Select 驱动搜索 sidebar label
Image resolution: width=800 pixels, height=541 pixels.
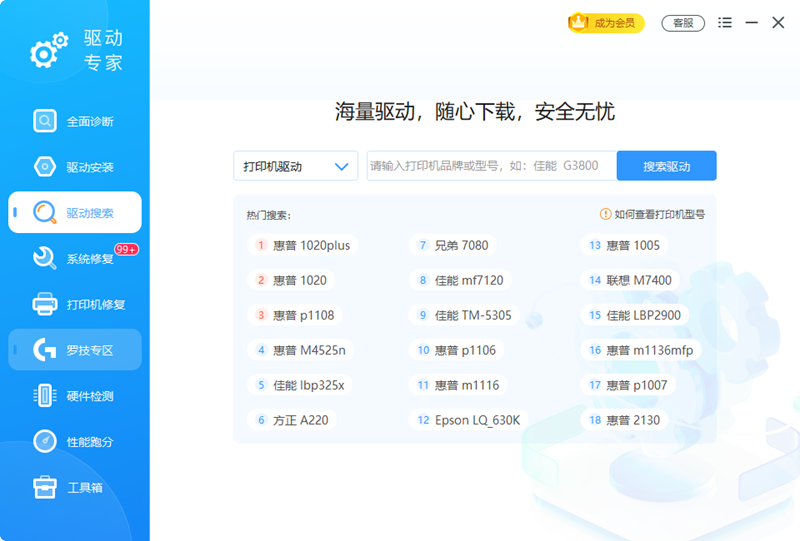pyautogui.click(x=90, y=213)
